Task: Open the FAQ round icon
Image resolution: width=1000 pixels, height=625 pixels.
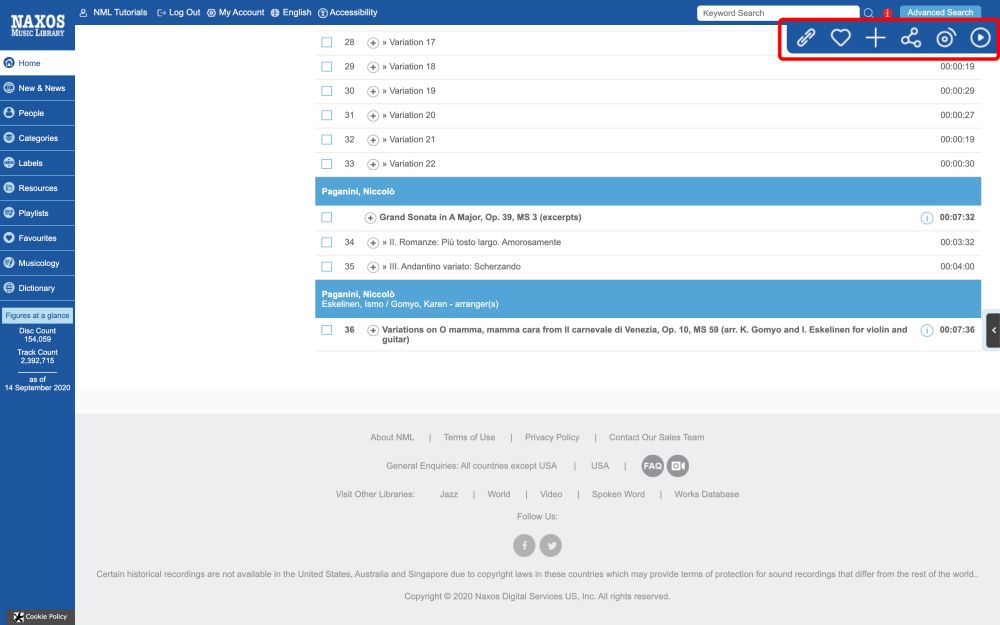Action: (x=652, y=466)
